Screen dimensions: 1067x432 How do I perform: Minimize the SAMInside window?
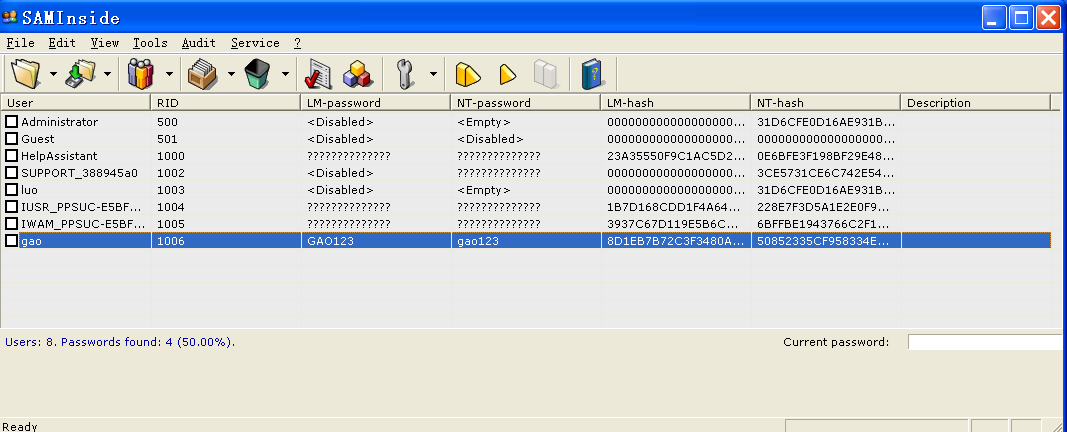(x=995, y=17)
